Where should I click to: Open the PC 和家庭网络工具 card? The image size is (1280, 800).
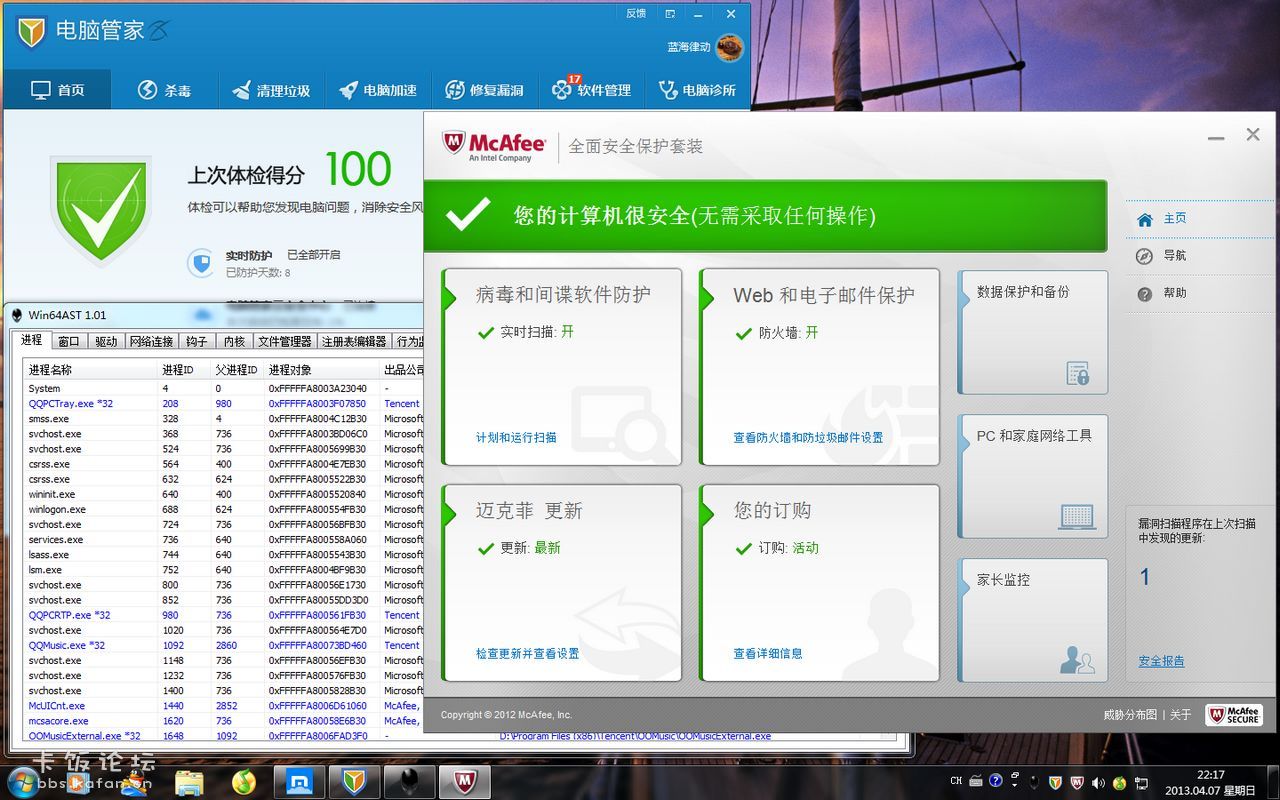tap(1033, 476)
